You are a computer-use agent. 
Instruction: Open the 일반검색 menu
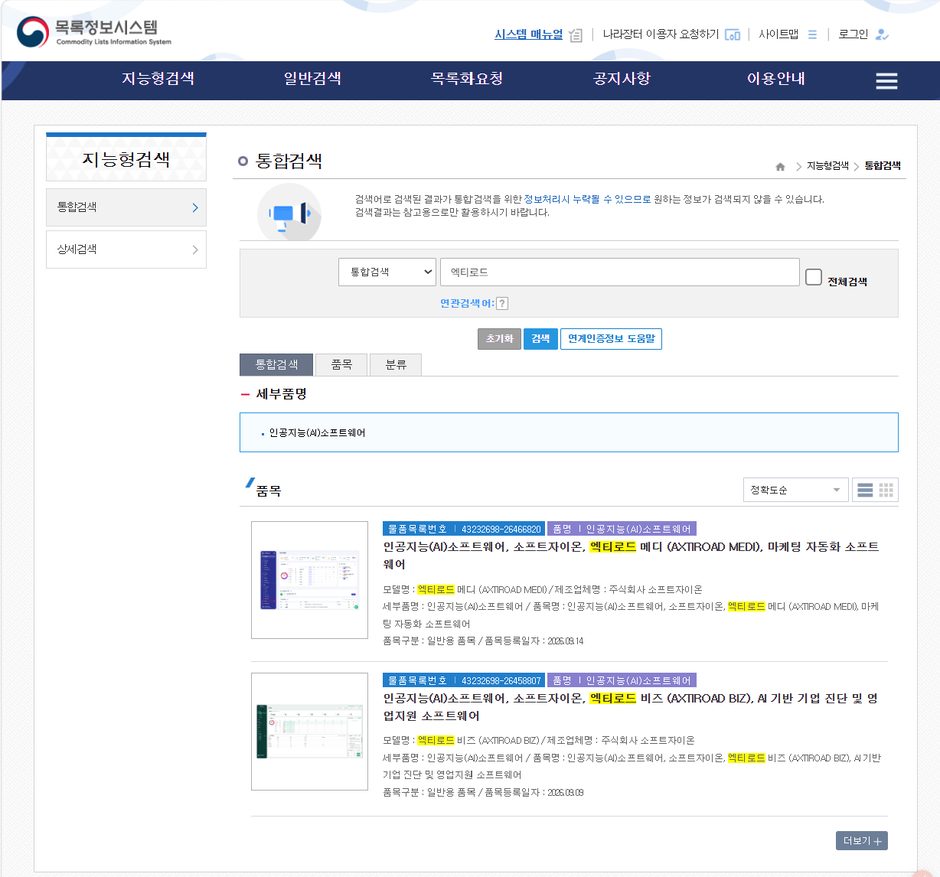pyautogui.click(x=312, y=79)
